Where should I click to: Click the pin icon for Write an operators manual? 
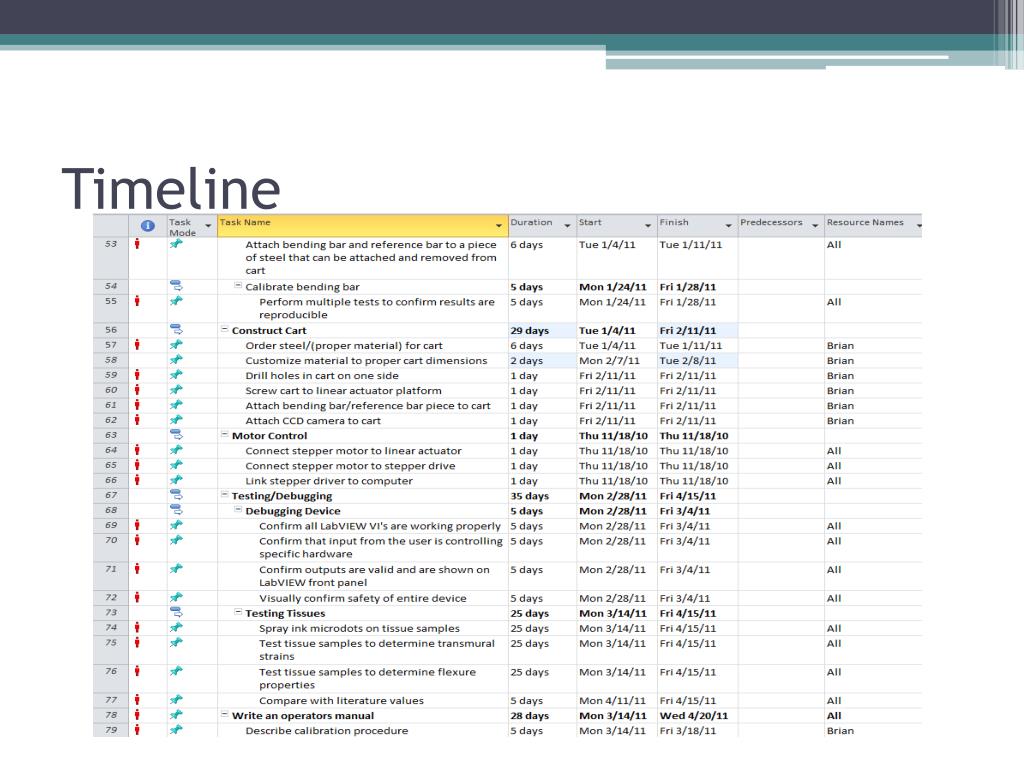click(x=176, y=714)
